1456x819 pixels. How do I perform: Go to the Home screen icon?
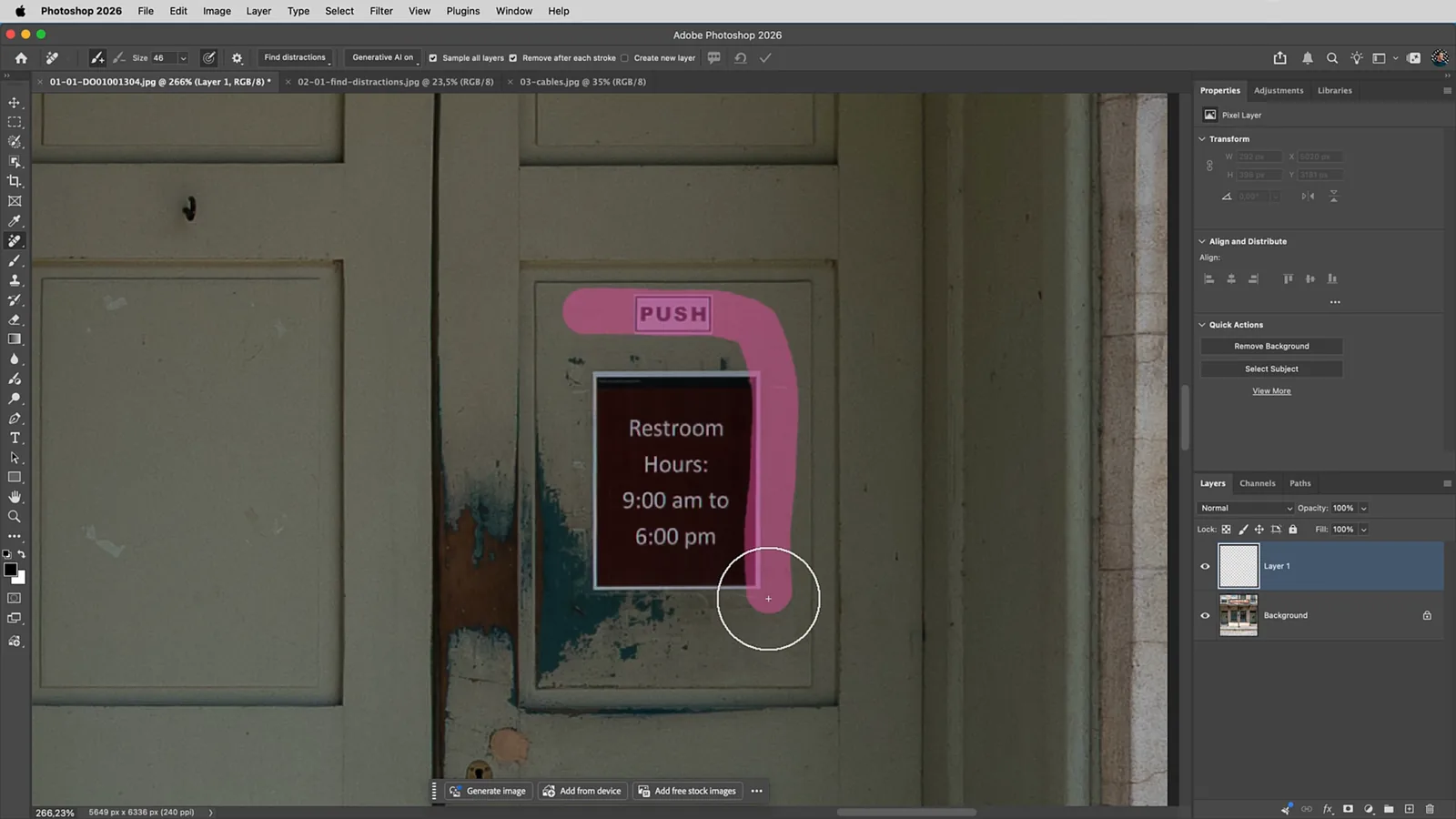[x=21, y=58]
